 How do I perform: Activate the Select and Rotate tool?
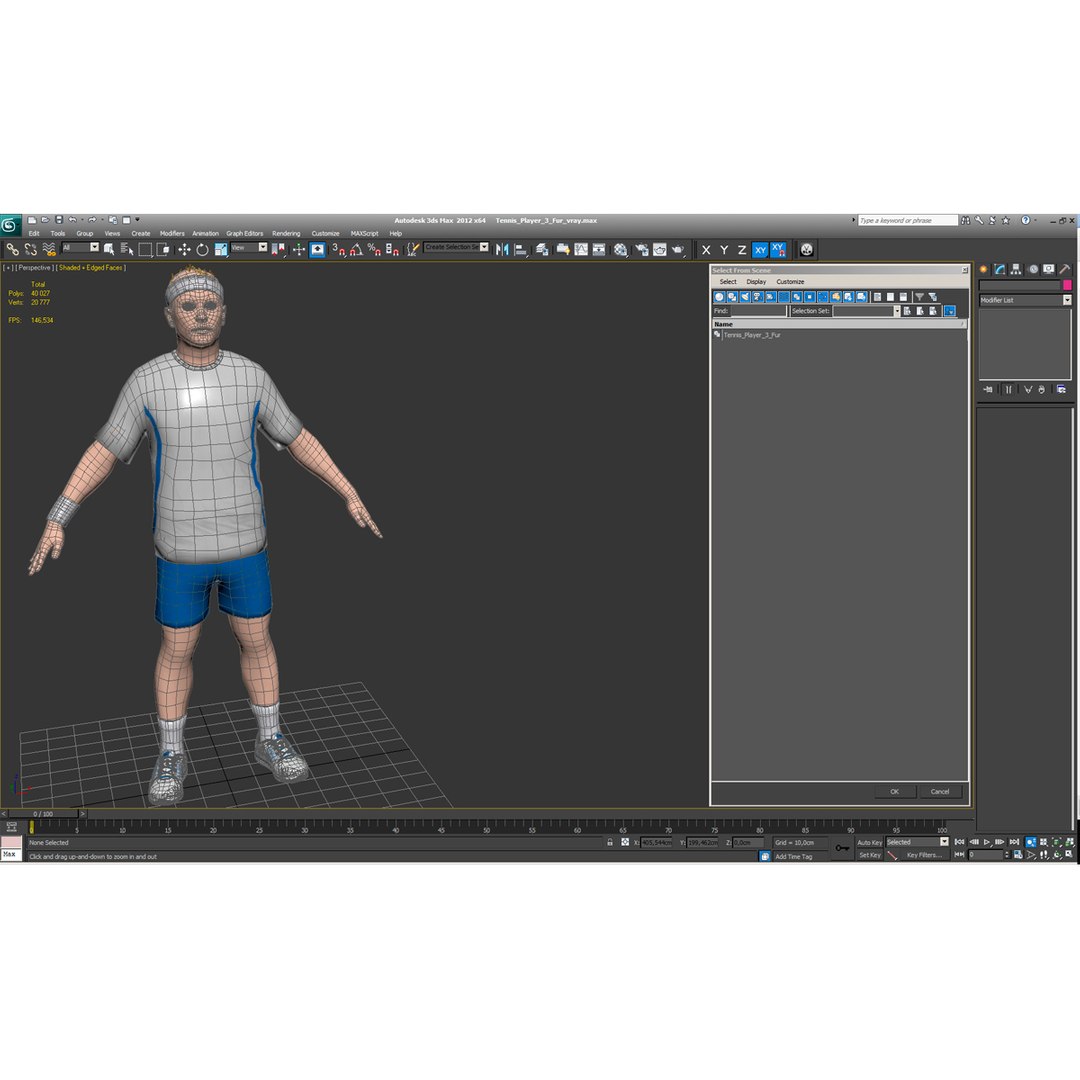tap(202, 249)
